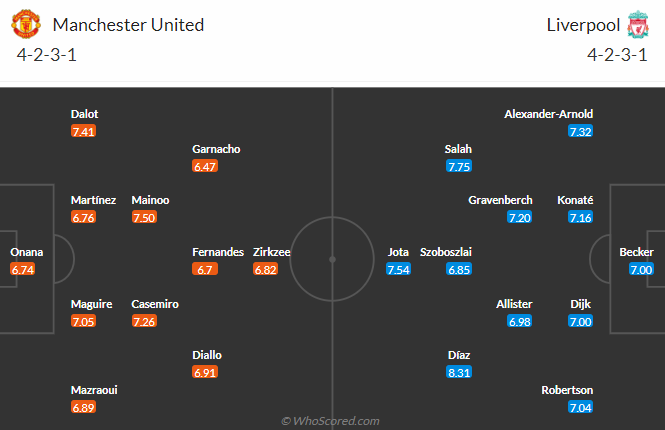Select player Robertson on the pitch
This screenshot has height=430, width=665.
click(567, 390)
